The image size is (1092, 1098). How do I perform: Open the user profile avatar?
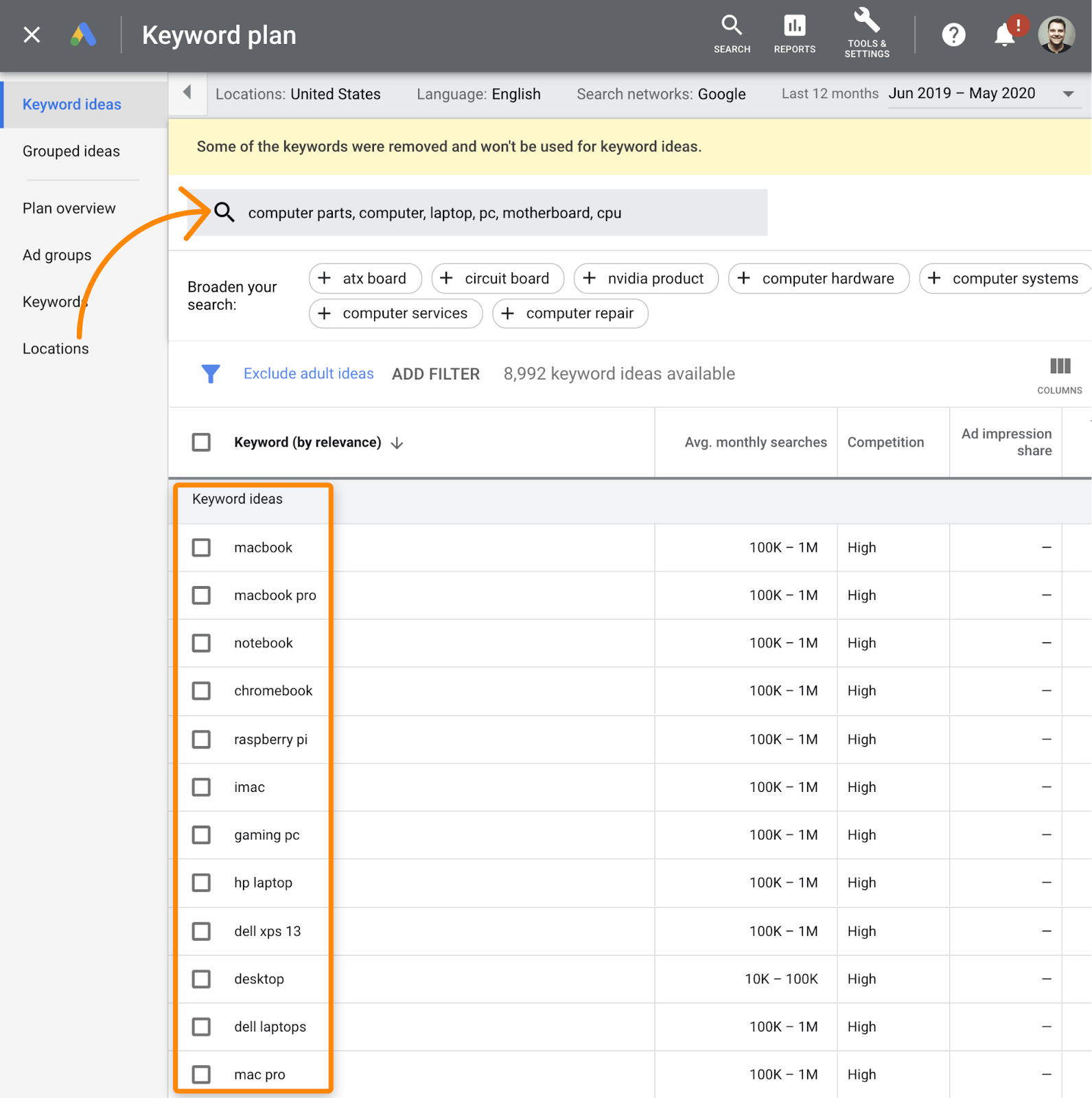tap(1056, 34)
